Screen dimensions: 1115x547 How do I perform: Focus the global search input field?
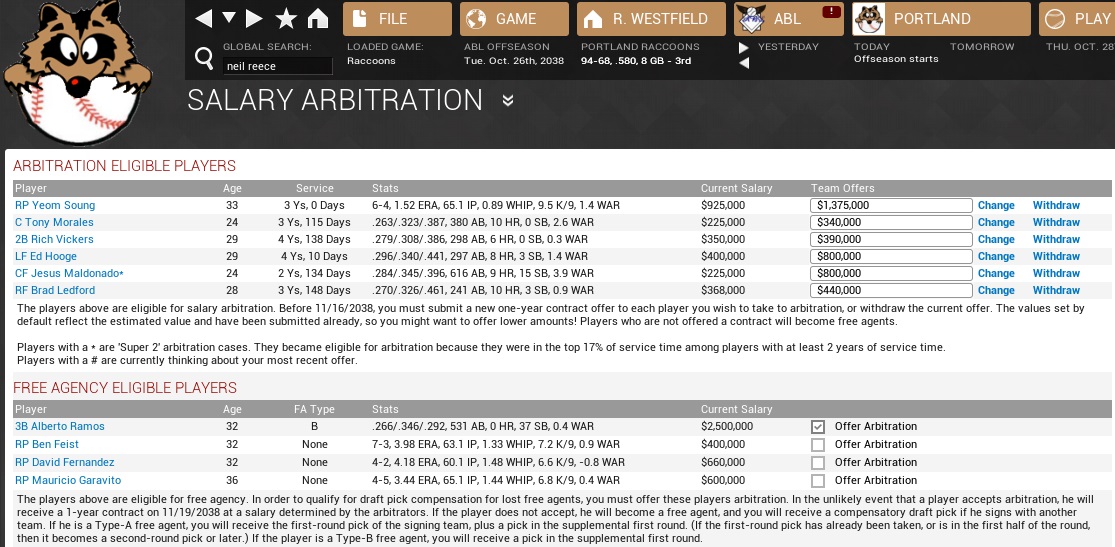[277, 66]
